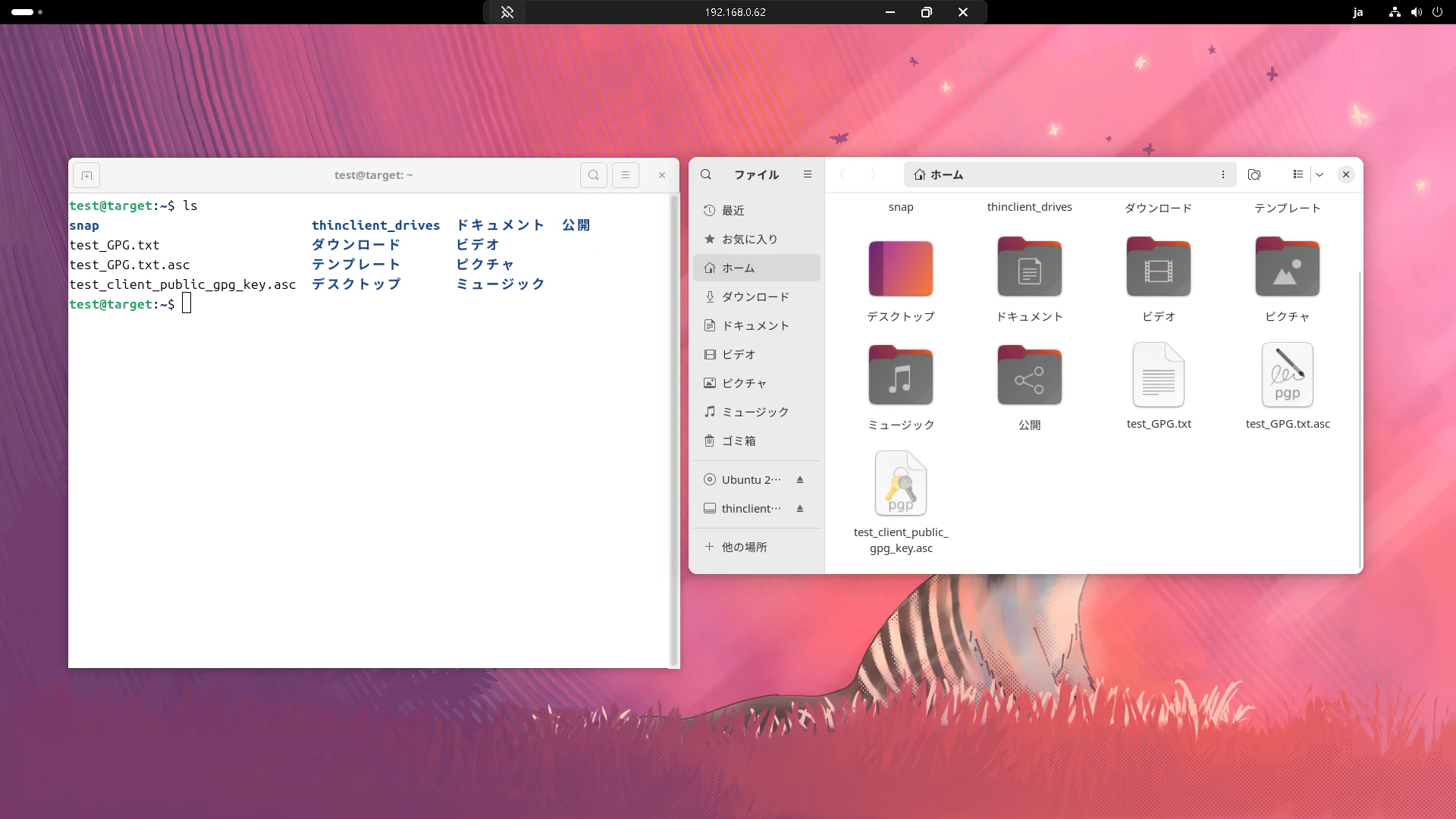Open the system power menu icon
1456x819 pixels.
[1437, 12]
